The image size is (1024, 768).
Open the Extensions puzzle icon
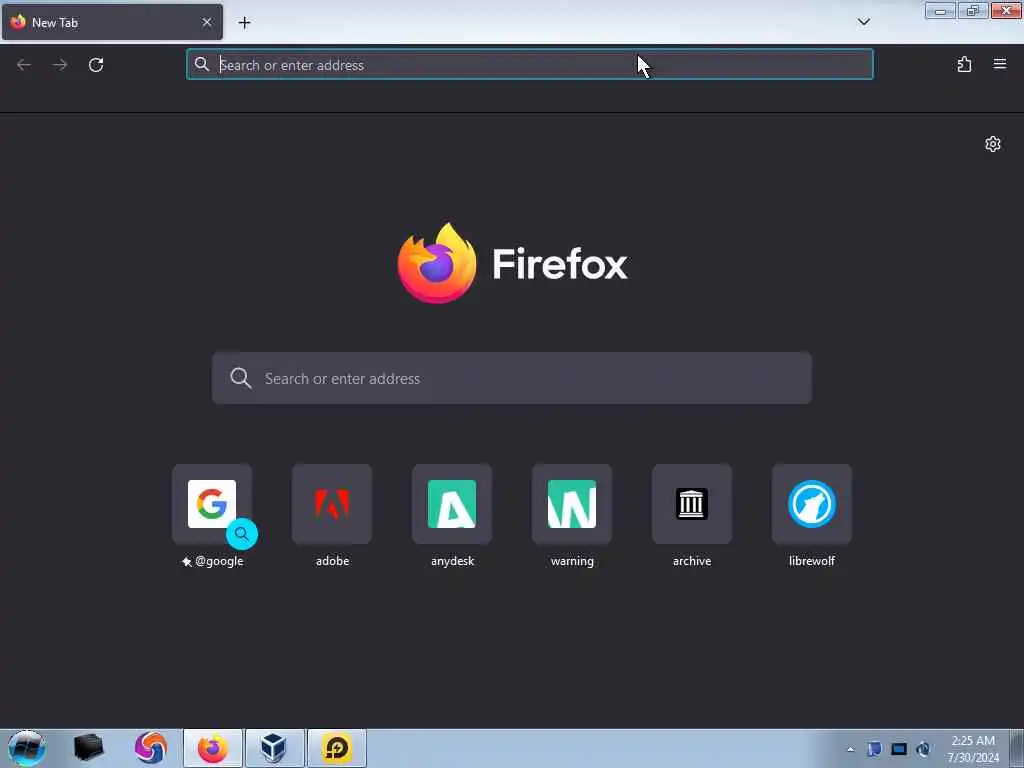[x=964, y=64]
